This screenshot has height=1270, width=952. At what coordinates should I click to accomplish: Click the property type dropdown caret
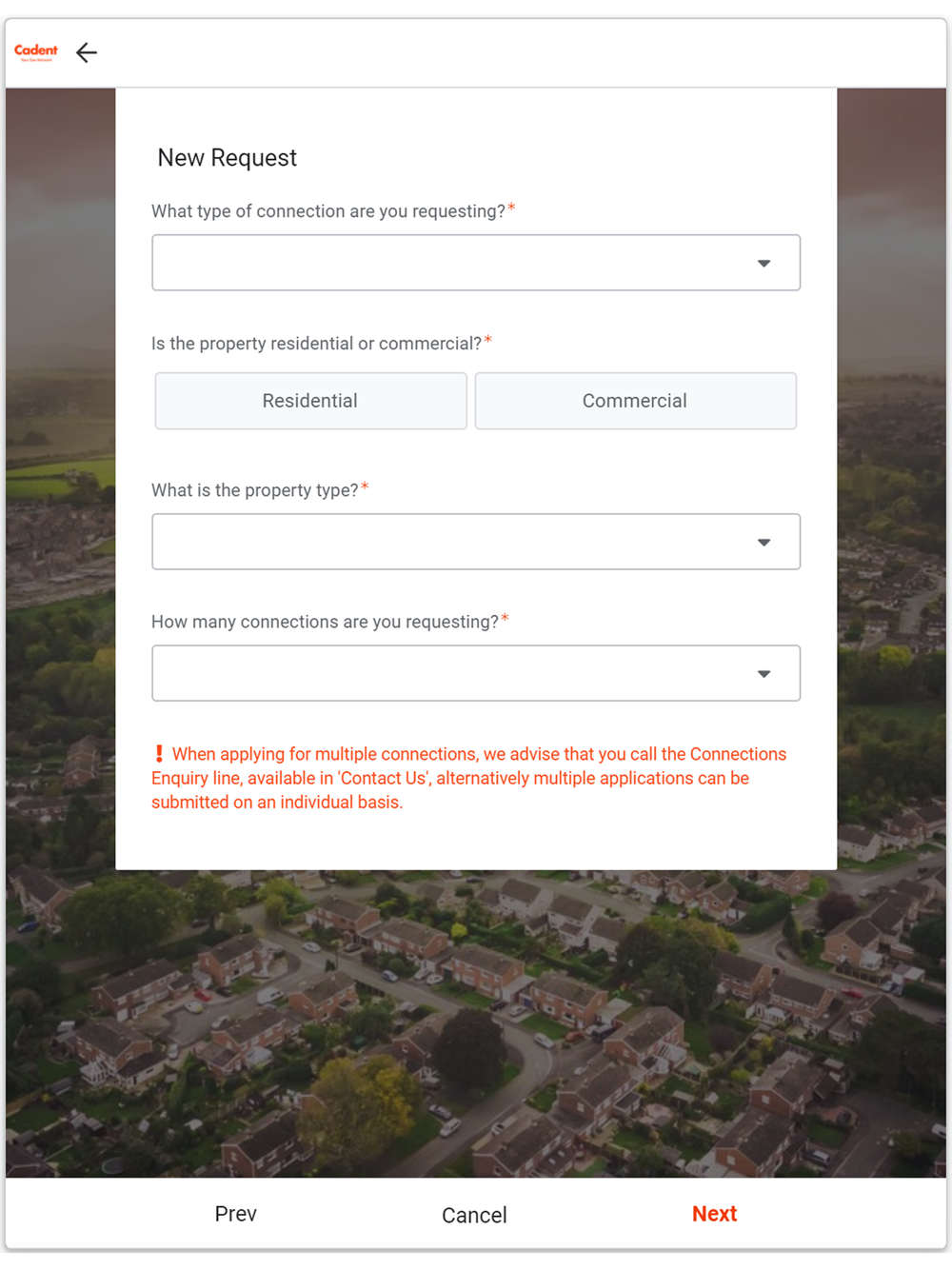click(764, 543)
